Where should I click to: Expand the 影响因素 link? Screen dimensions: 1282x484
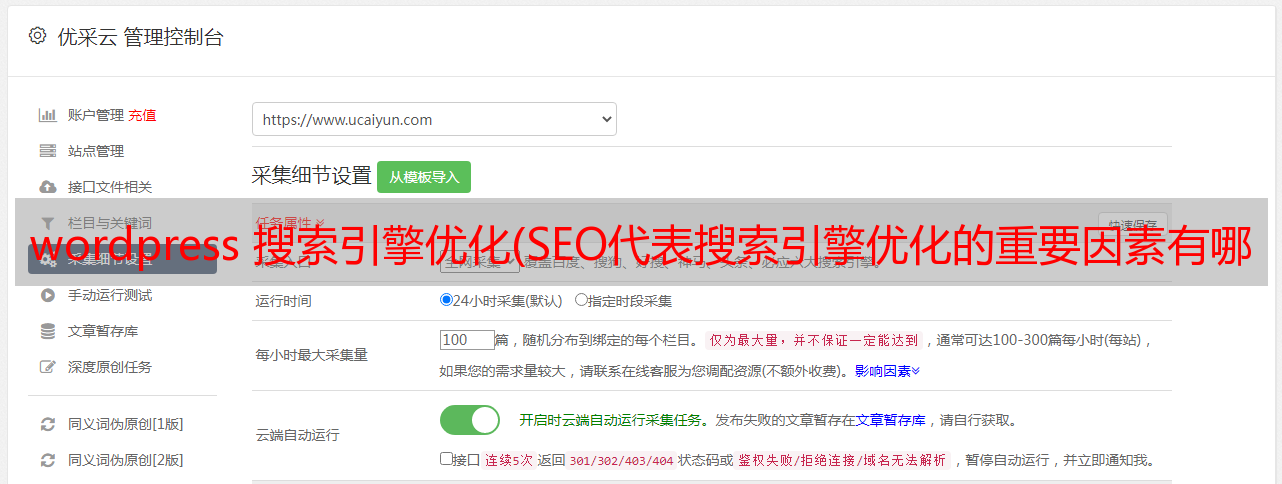(887, 371)
